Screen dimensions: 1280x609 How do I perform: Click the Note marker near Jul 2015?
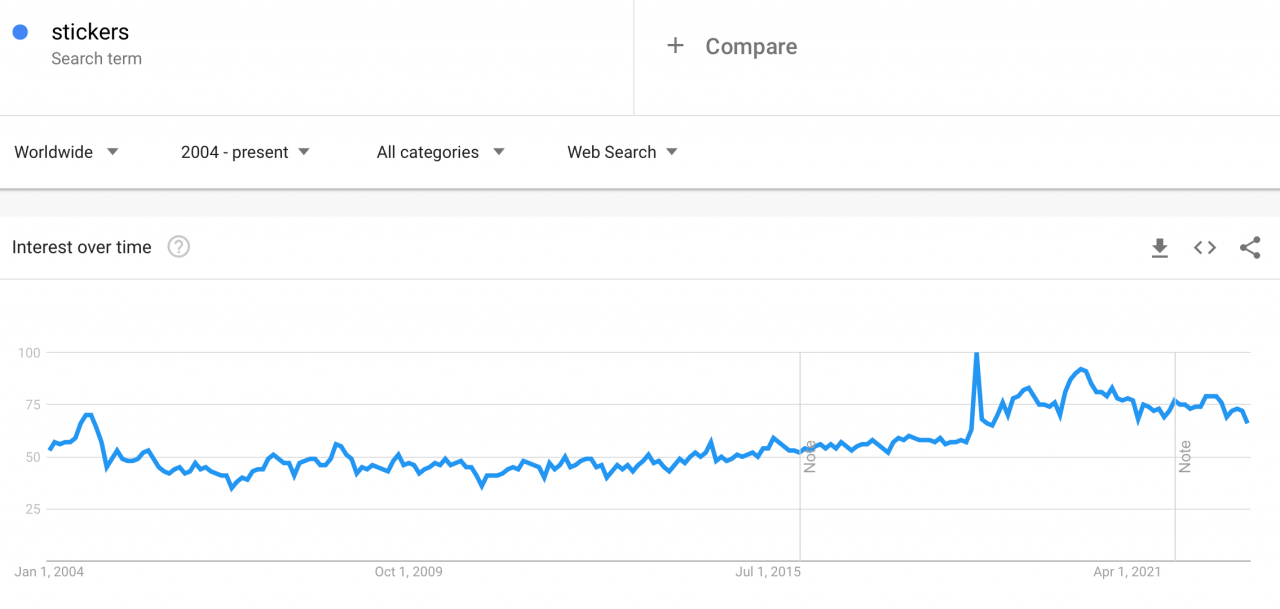(x=810, y=456)
